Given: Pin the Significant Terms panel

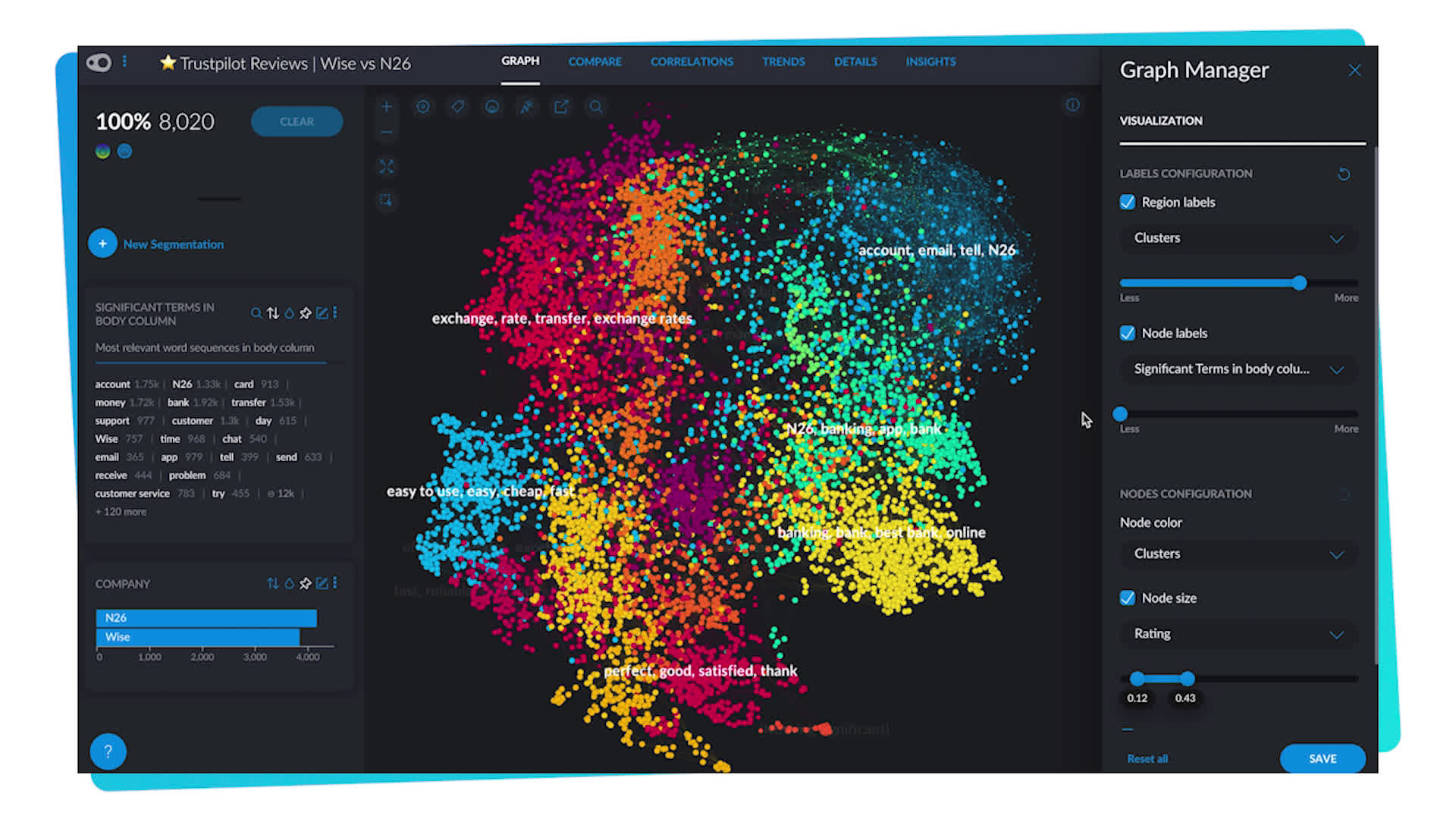Looking at the screenshot, I should (x=306, y=313).
